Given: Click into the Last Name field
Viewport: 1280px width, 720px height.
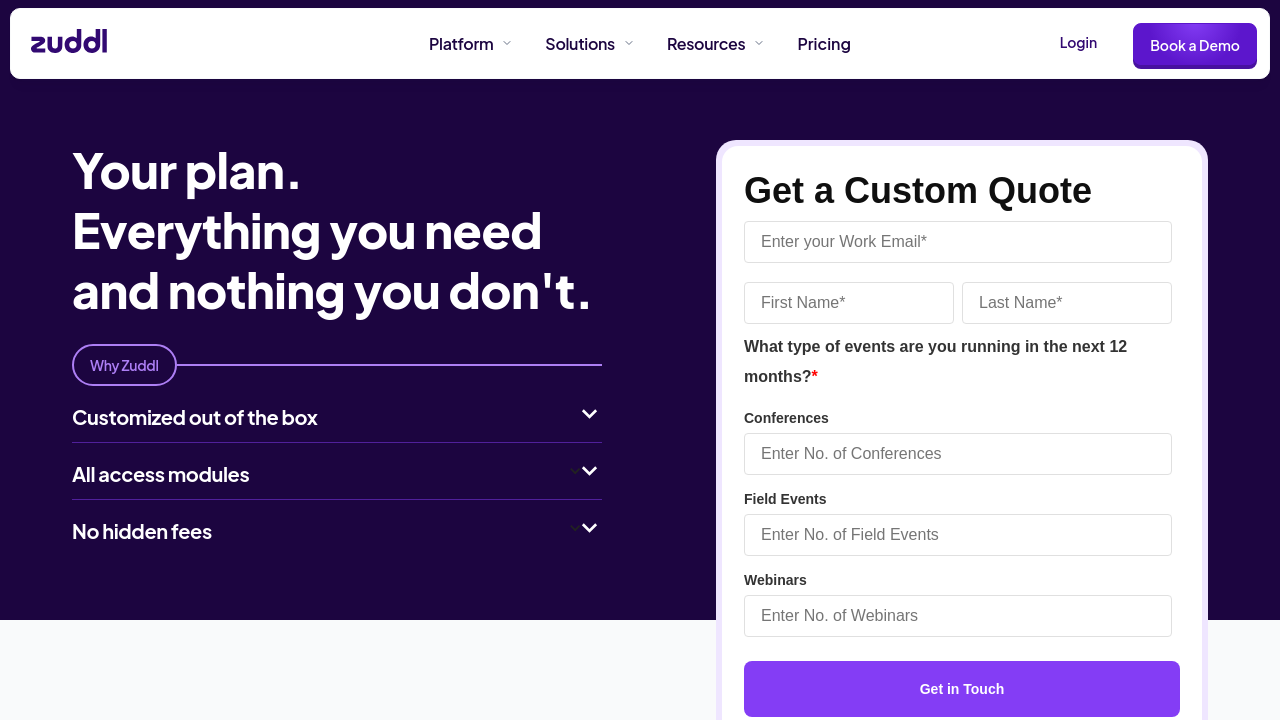Looking at the screenshot, I should click(1066, 303).
